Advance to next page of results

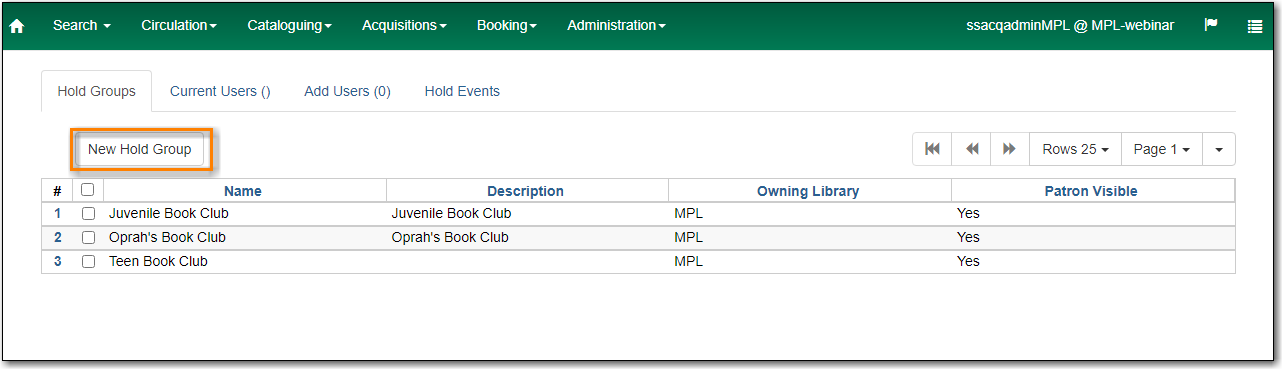click(x=1010, y=149)
